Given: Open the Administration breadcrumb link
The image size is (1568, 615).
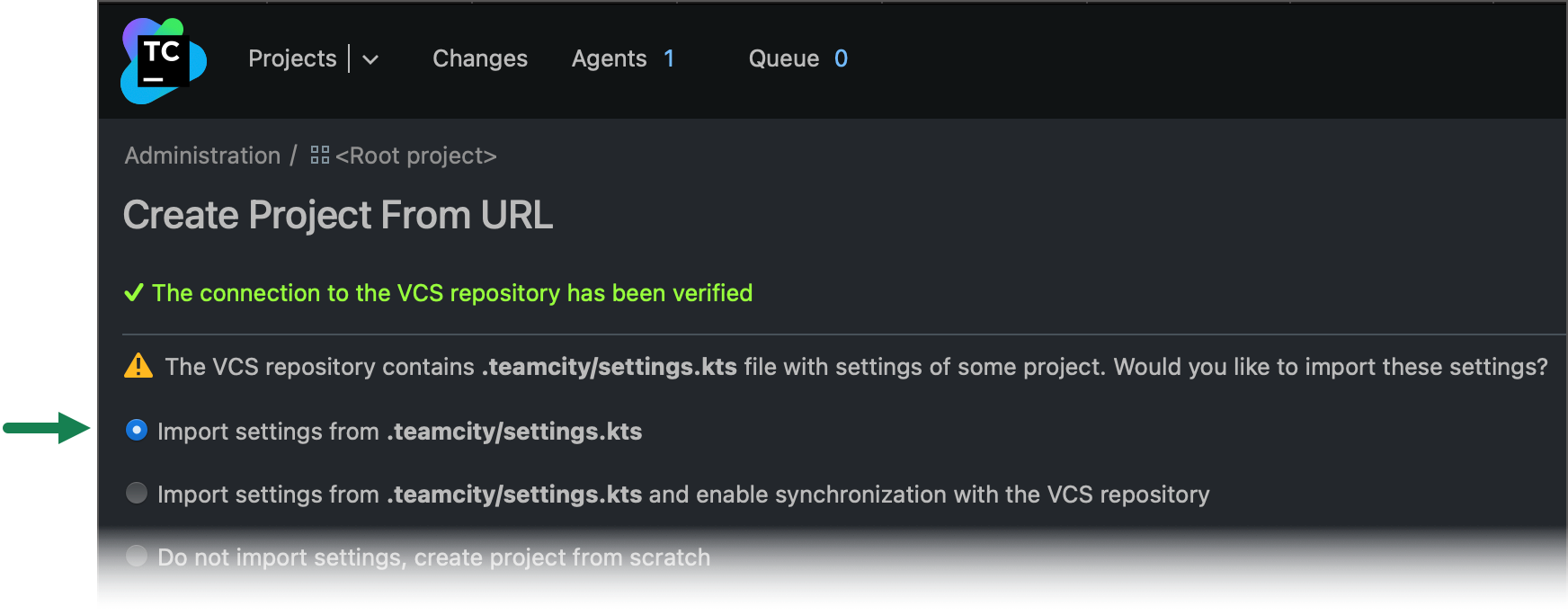Looking at the screenshot, I should tap(201, 155).
